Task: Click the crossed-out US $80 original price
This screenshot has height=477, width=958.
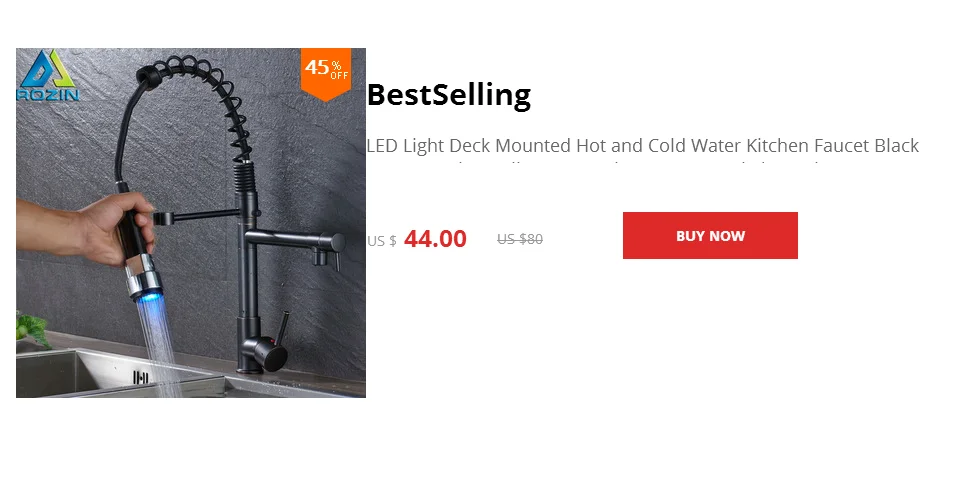Action: click(520, 239)
